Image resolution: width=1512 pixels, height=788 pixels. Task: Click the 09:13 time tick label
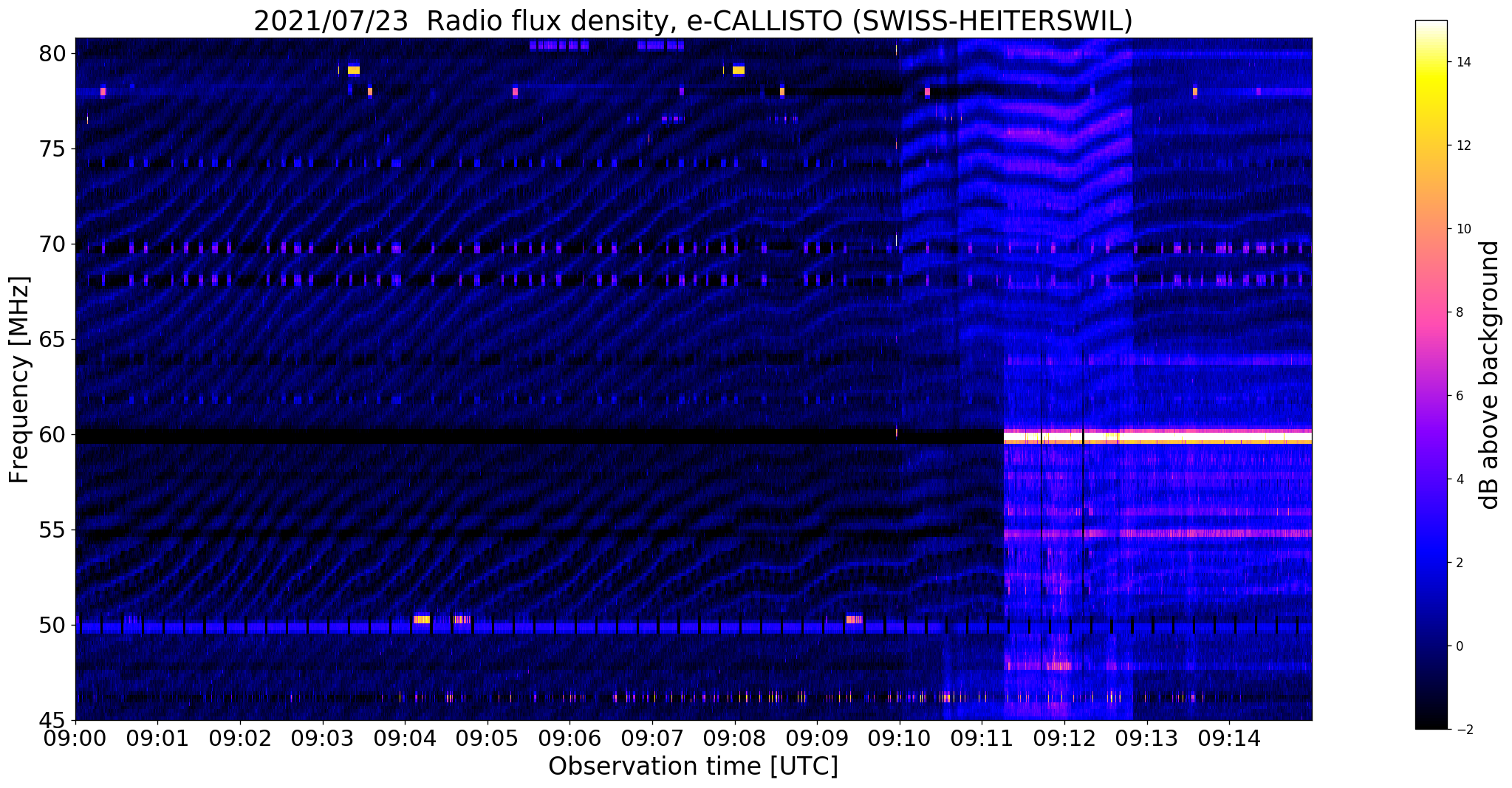coord(1147,737)
